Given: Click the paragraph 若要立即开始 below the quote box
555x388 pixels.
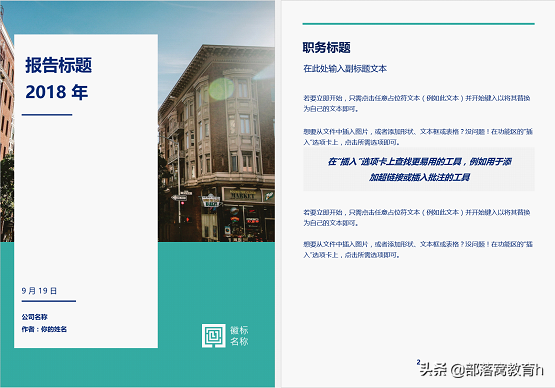Looking at the screenshot, I should [x=417, y=217].
